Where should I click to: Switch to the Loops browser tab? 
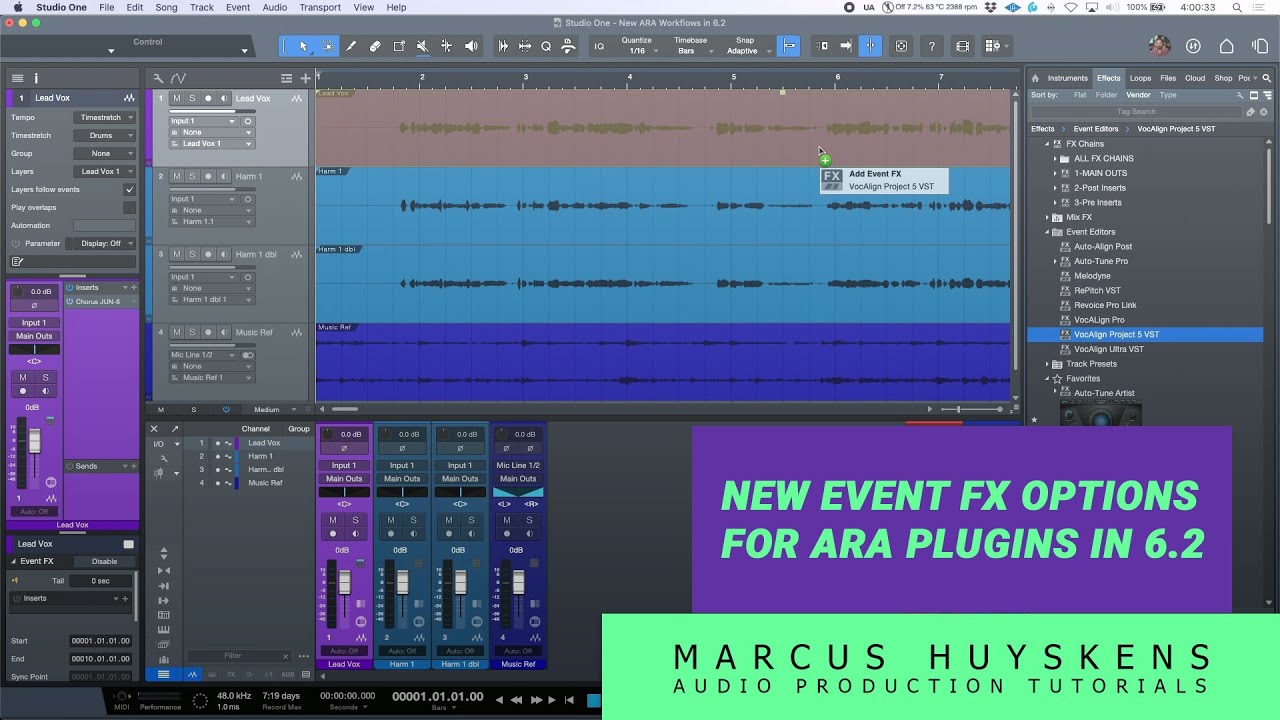click(x=1140, y=78)
